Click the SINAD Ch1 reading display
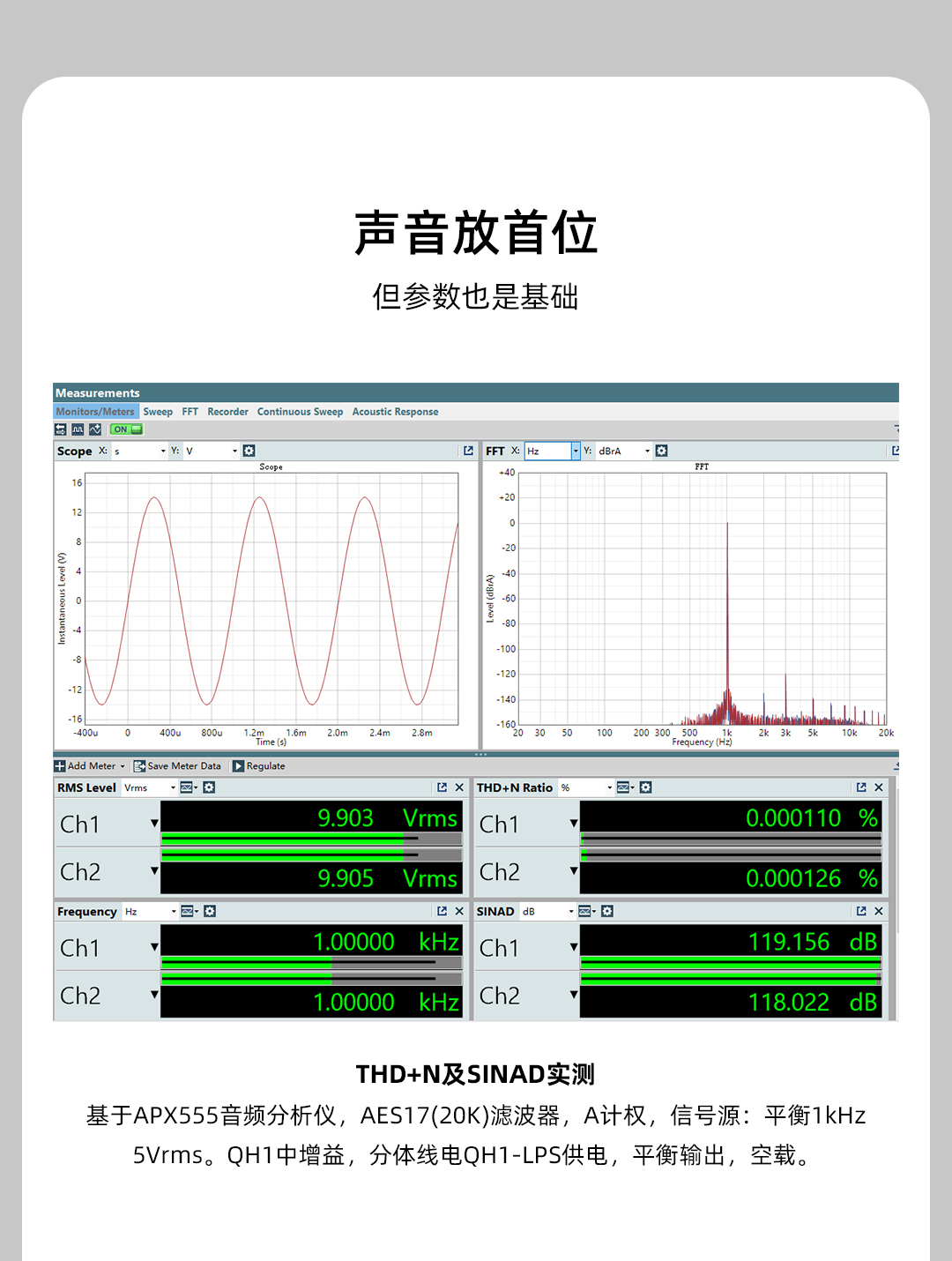The image size is (952, 1261). click(731, 942)
